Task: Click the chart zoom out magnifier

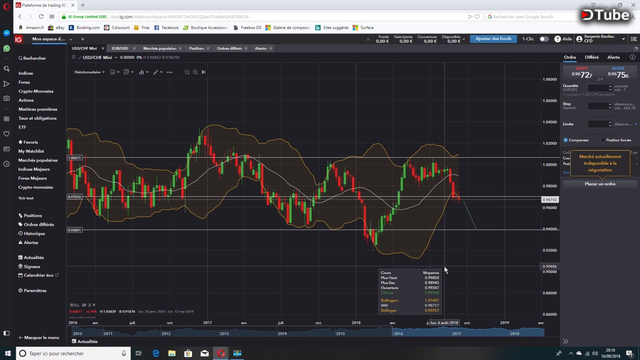Action: pos(187,72)
